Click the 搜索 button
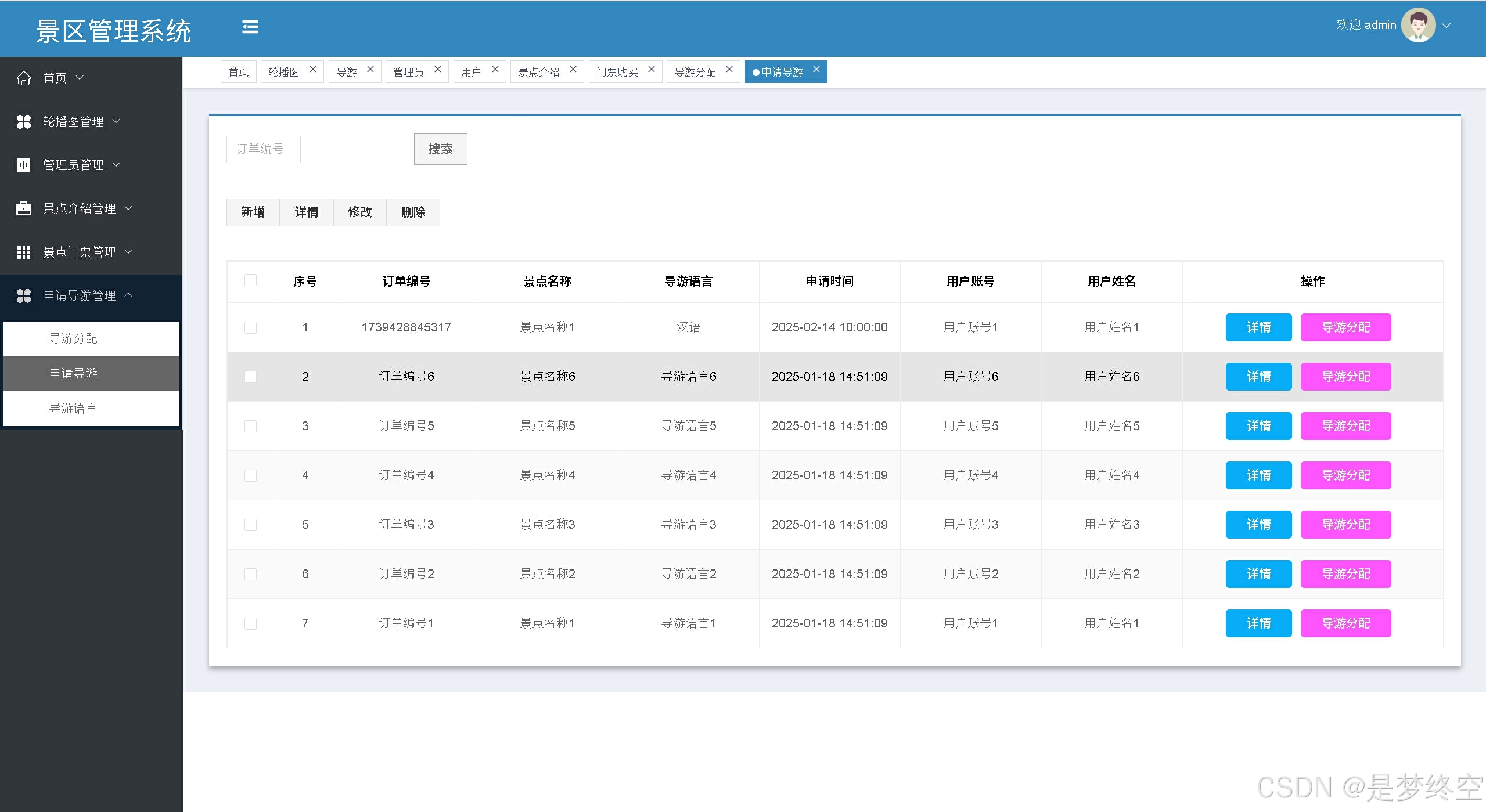1486x812 pixels. tap(440, 149)
